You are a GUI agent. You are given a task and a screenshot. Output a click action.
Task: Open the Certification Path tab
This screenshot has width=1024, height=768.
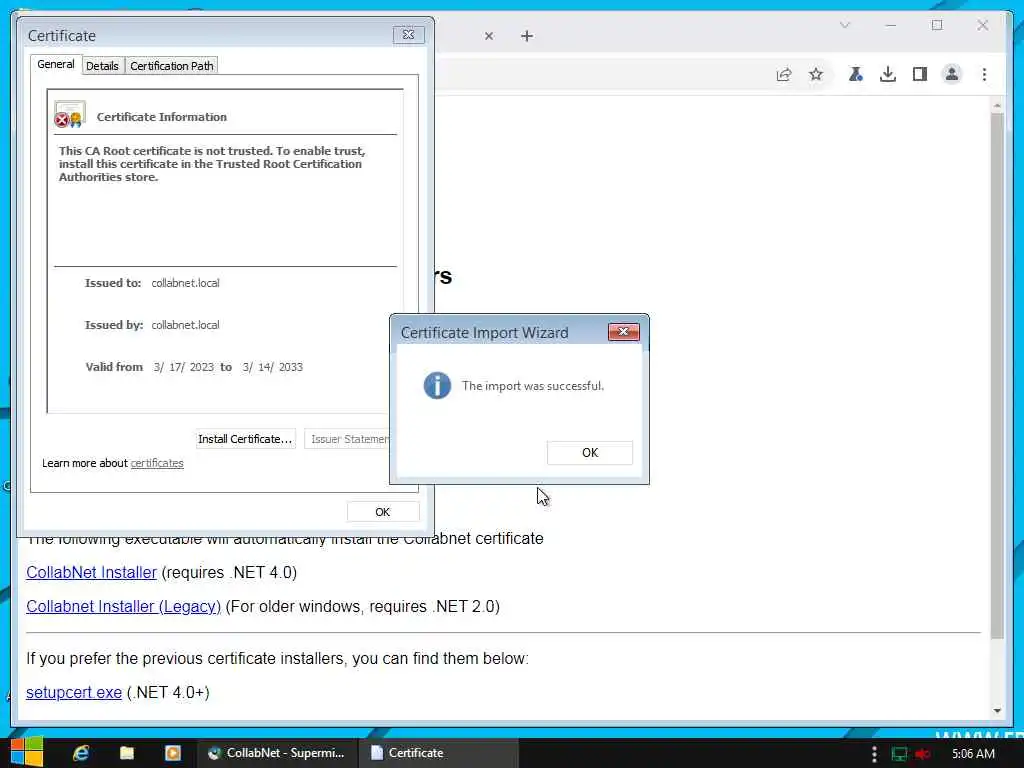[172, 66]
